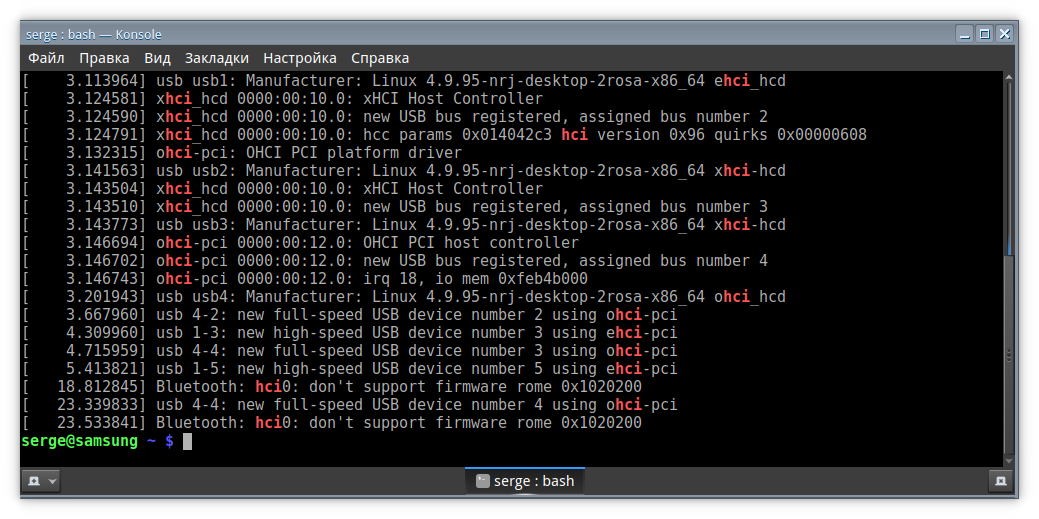Click the Вид menu item
1039x519 pixels.
coord(157,58)
